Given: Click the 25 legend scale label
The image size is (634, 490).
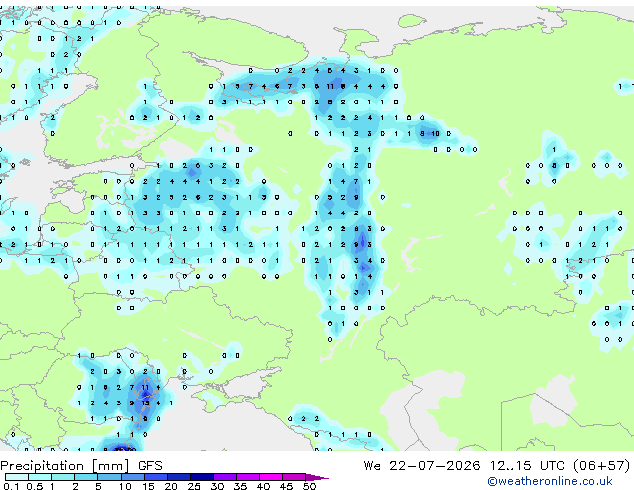Looking at the screenshot, I should click(194, 486).
